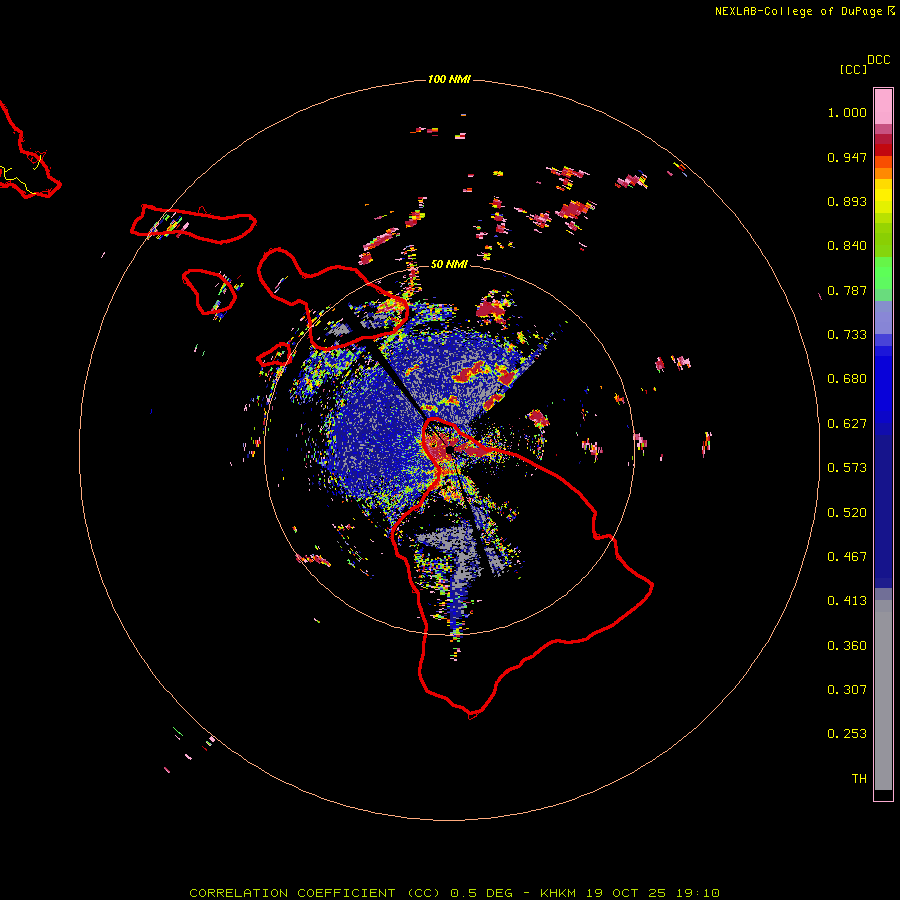Click the 0.573 scale value label

click(x=847, y=468)
